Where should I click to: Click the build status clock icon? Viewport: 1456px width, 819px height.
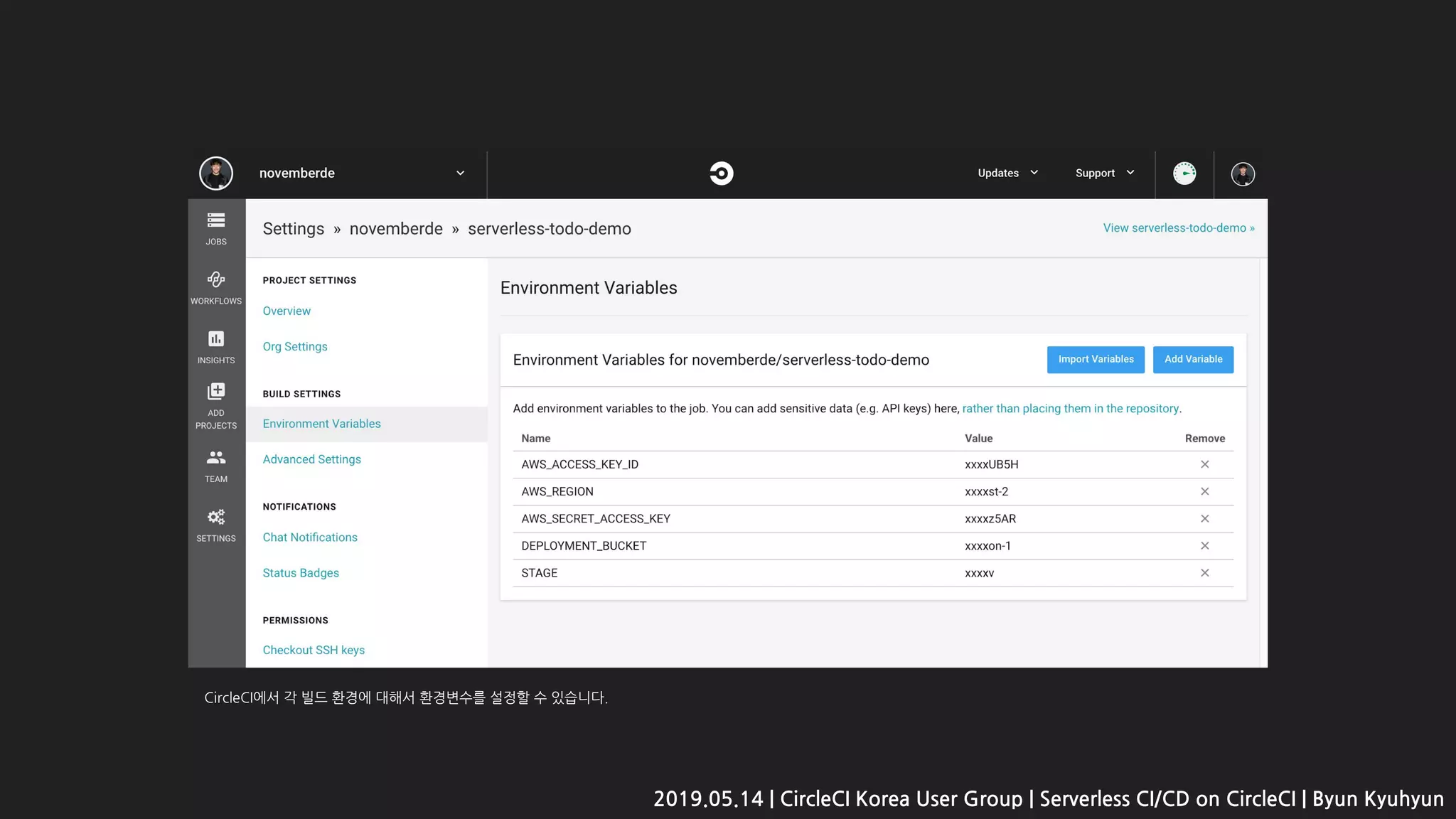click(x=1184, y=173)
